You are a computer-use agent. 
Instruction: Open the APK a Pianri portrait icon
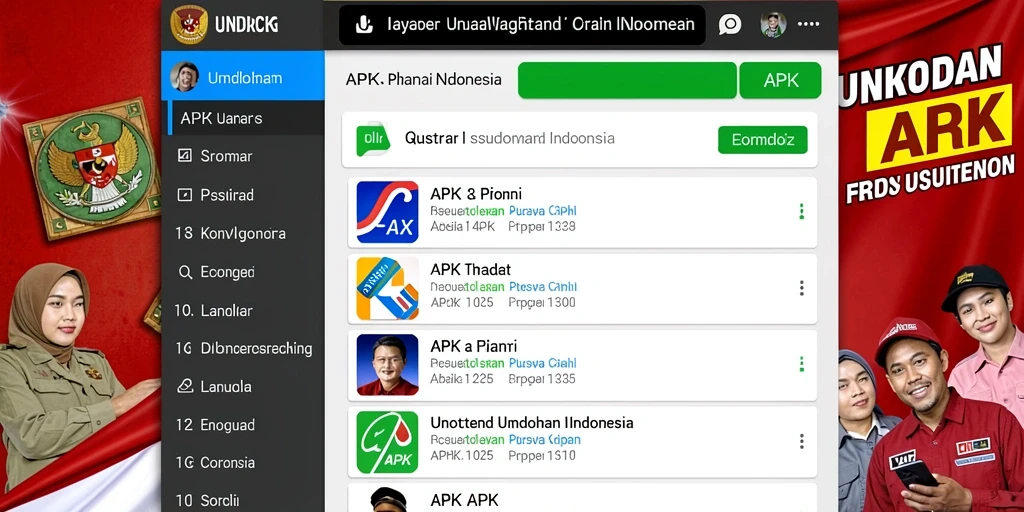click(x=387, y=364)
